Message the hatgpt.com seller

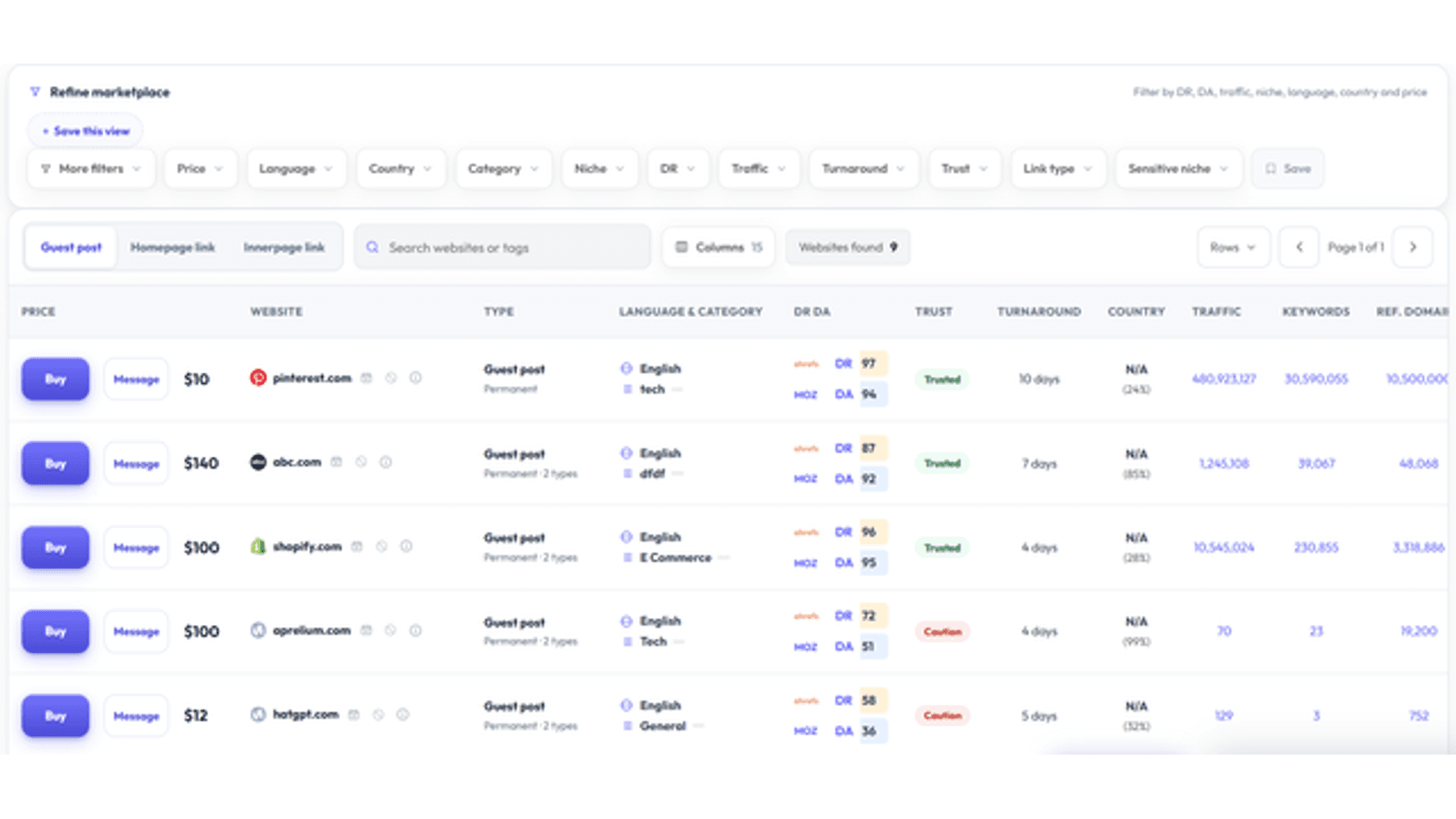(x=136, y=715)
